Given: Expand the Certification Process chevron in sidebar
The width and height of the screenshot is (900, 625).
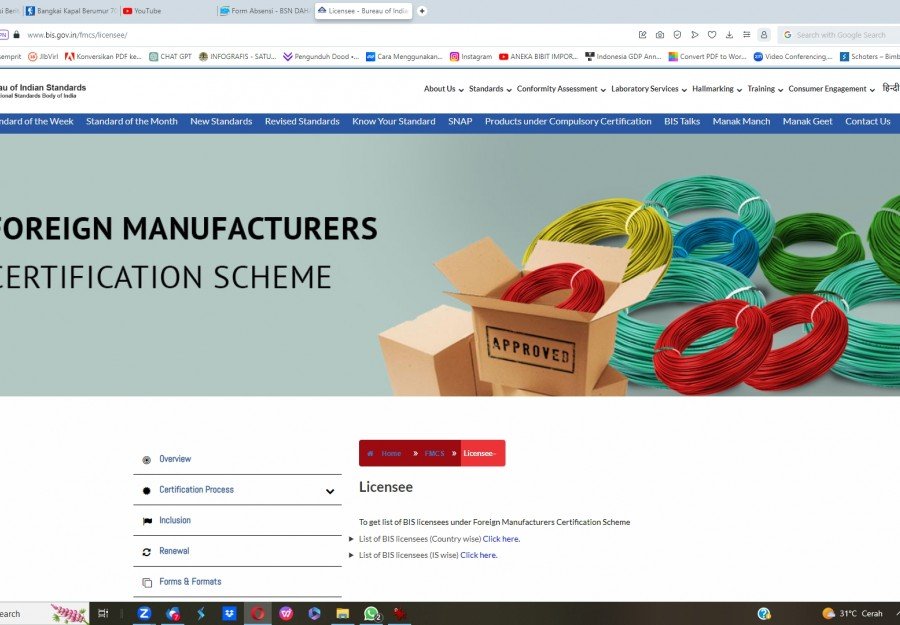Looking at the screenshot, I should click(330, 491).
